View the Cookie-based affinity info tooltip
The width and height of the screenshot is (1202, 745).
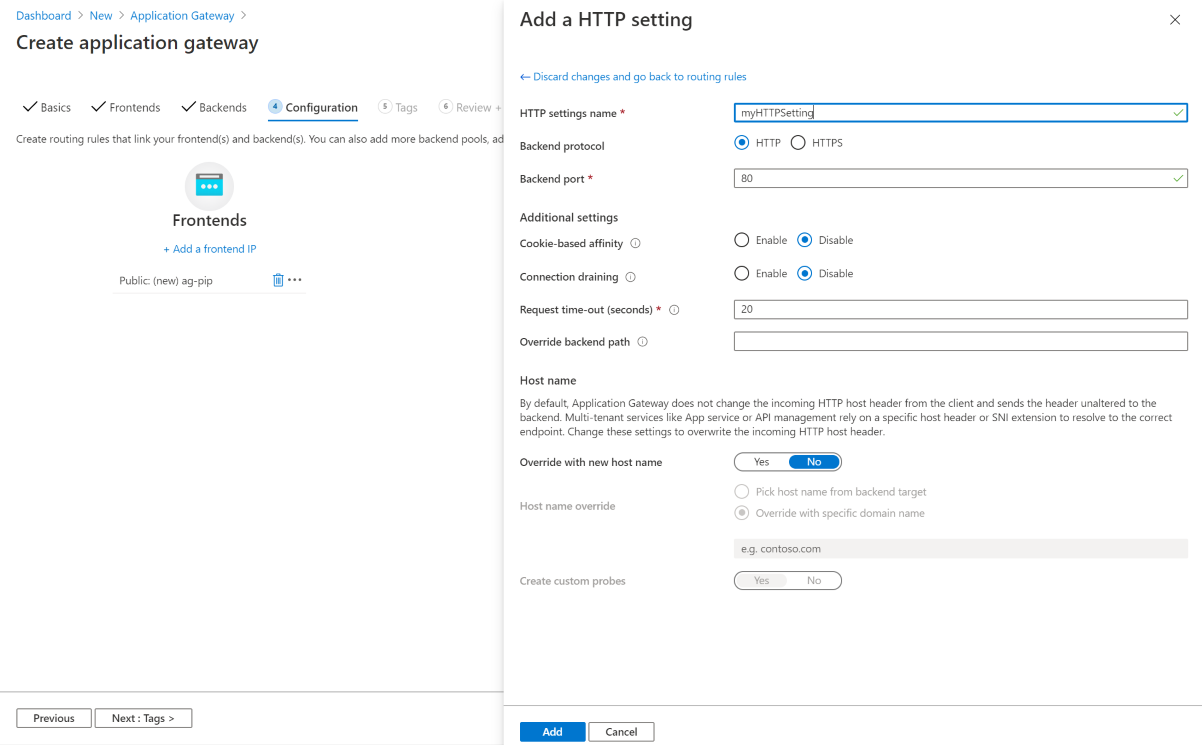pyautogui.click(x=638, y=242)
